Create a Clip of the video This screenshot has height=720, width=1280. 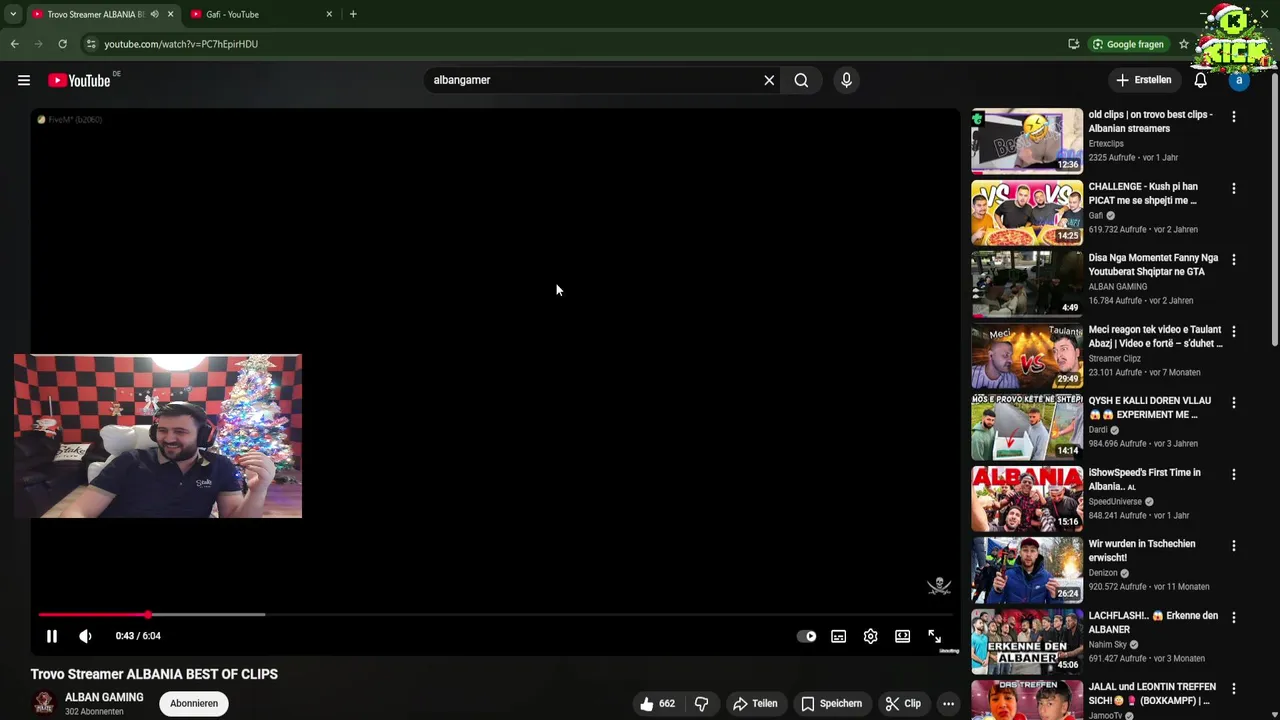pos(902,704)
